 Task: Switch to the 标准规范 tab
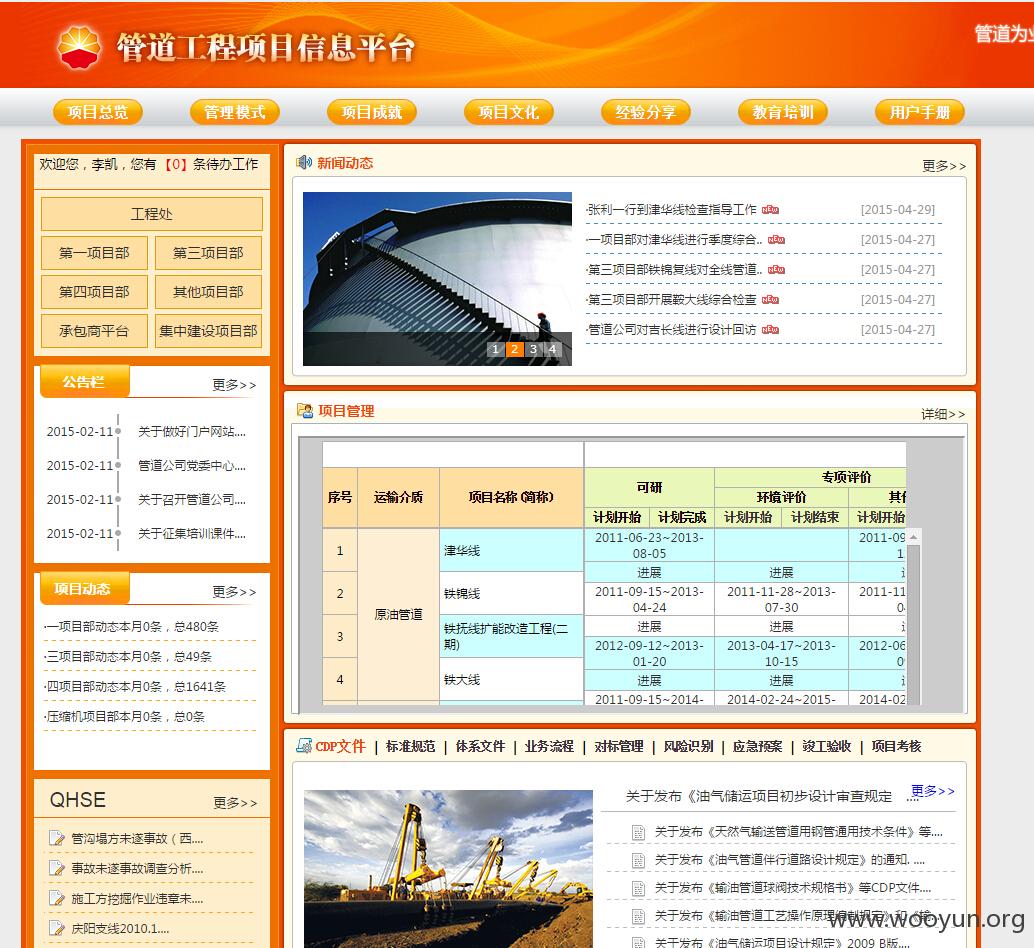click(410, 746)
